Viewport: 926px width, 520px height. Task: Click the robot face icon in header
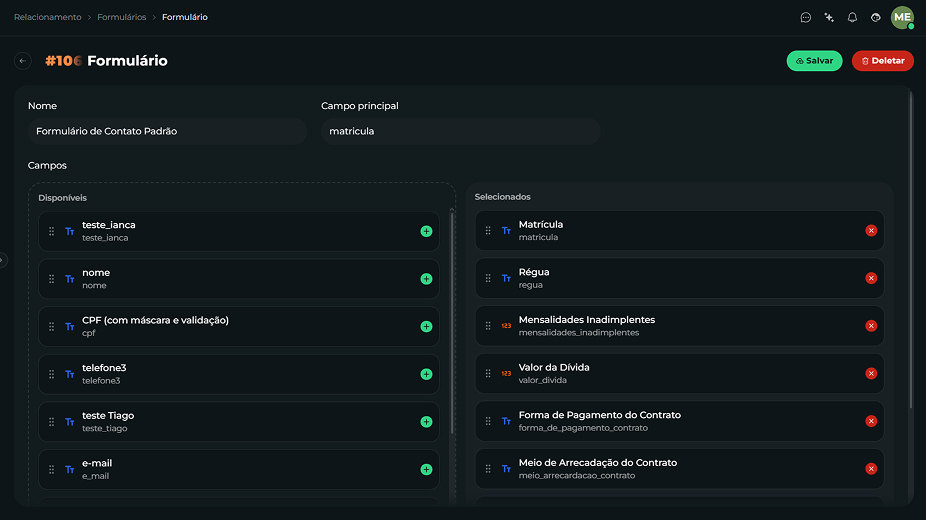tap(876, 18)
